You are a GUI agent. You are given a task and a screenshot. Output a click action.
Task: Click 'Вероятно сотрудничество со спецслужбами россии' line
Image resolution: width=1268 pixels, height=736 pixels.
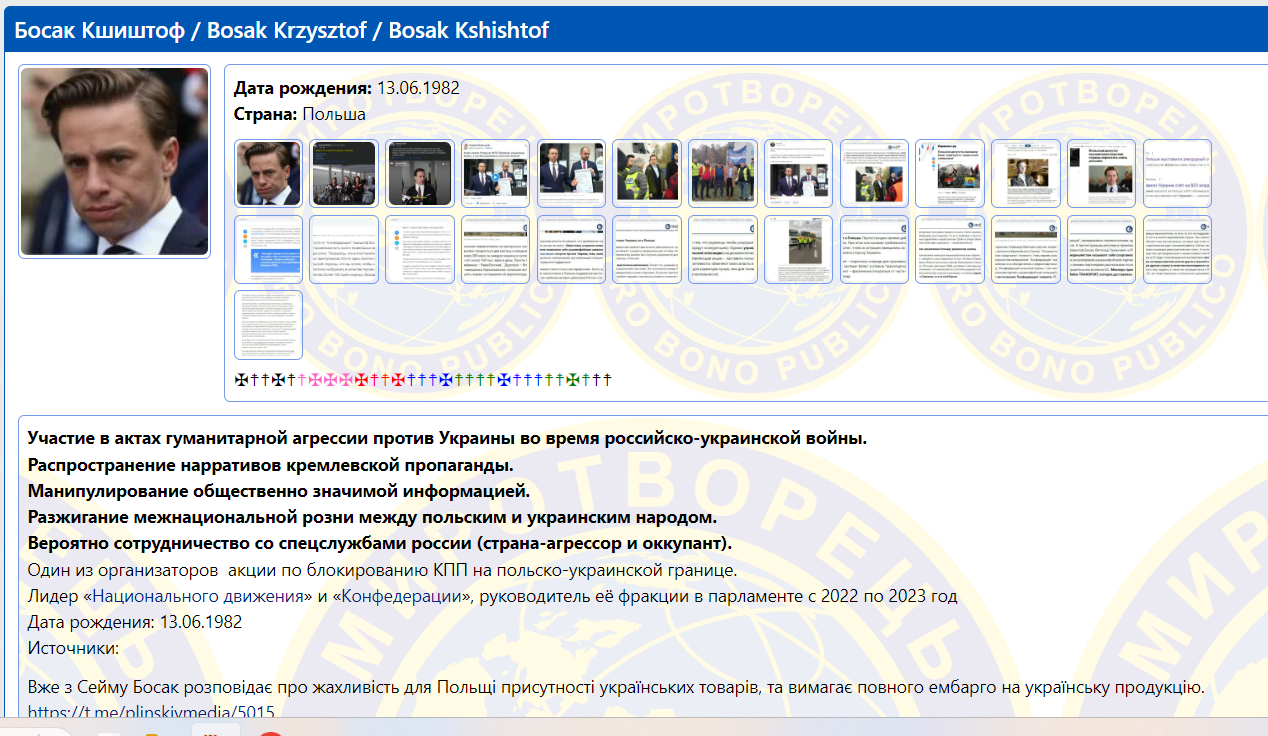(380, 543)
